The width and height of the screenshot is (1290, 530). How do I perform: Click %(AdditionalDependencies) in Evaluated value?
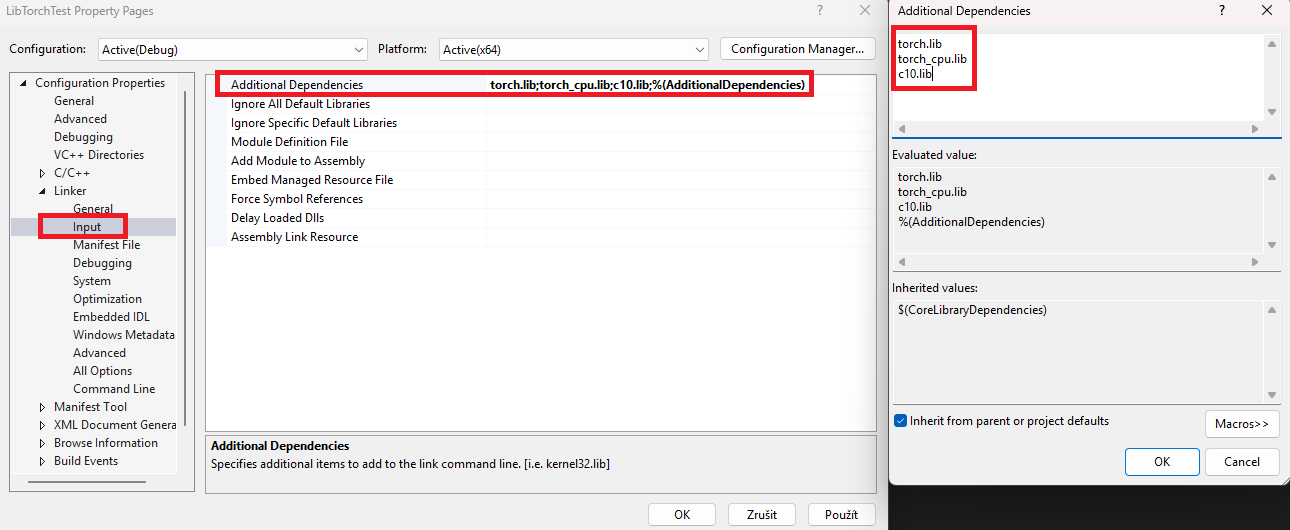[971, 222]
